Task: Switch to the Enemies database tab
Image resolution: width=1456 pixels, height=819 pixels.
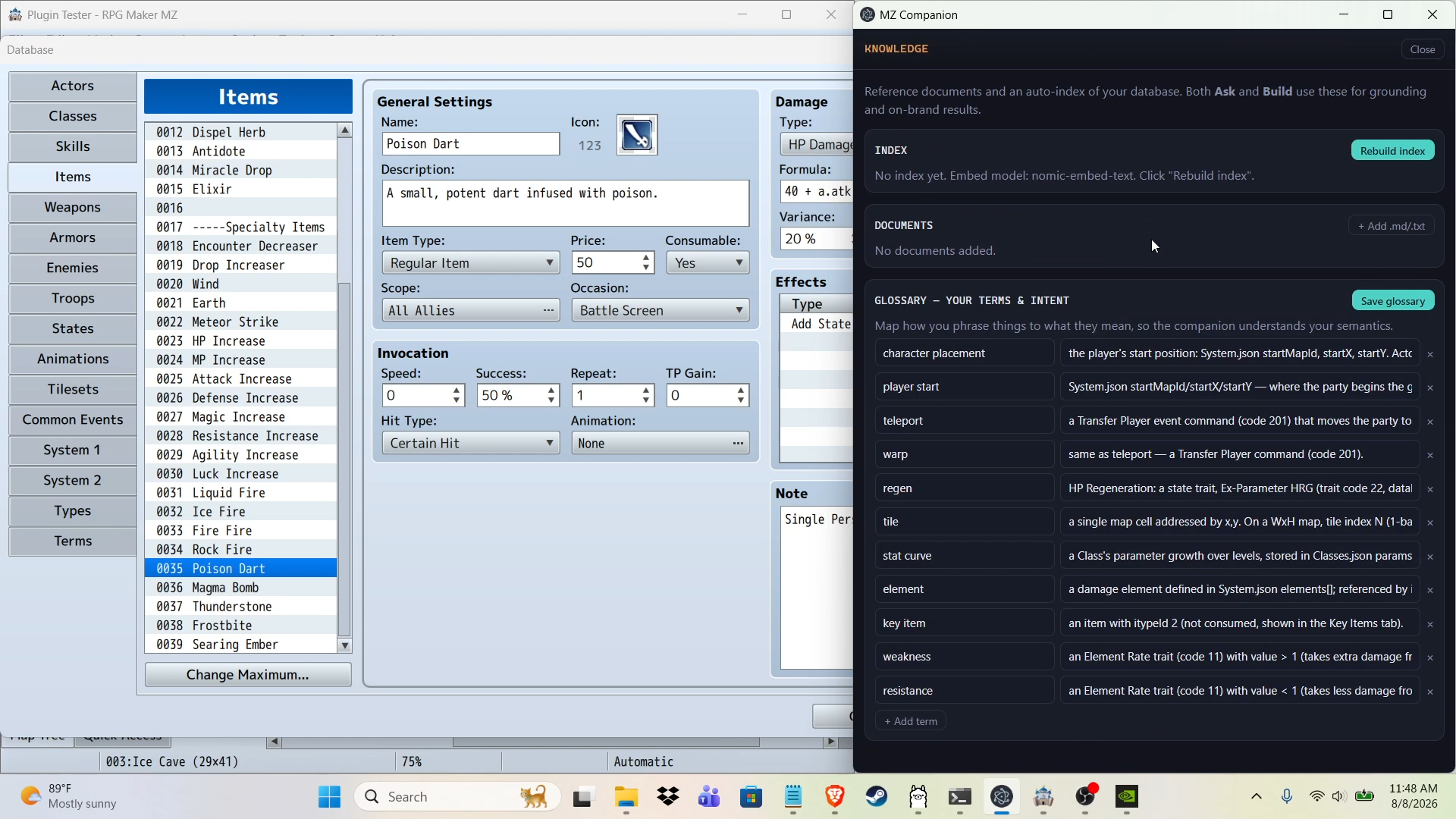Action: (x=73, y=268)
